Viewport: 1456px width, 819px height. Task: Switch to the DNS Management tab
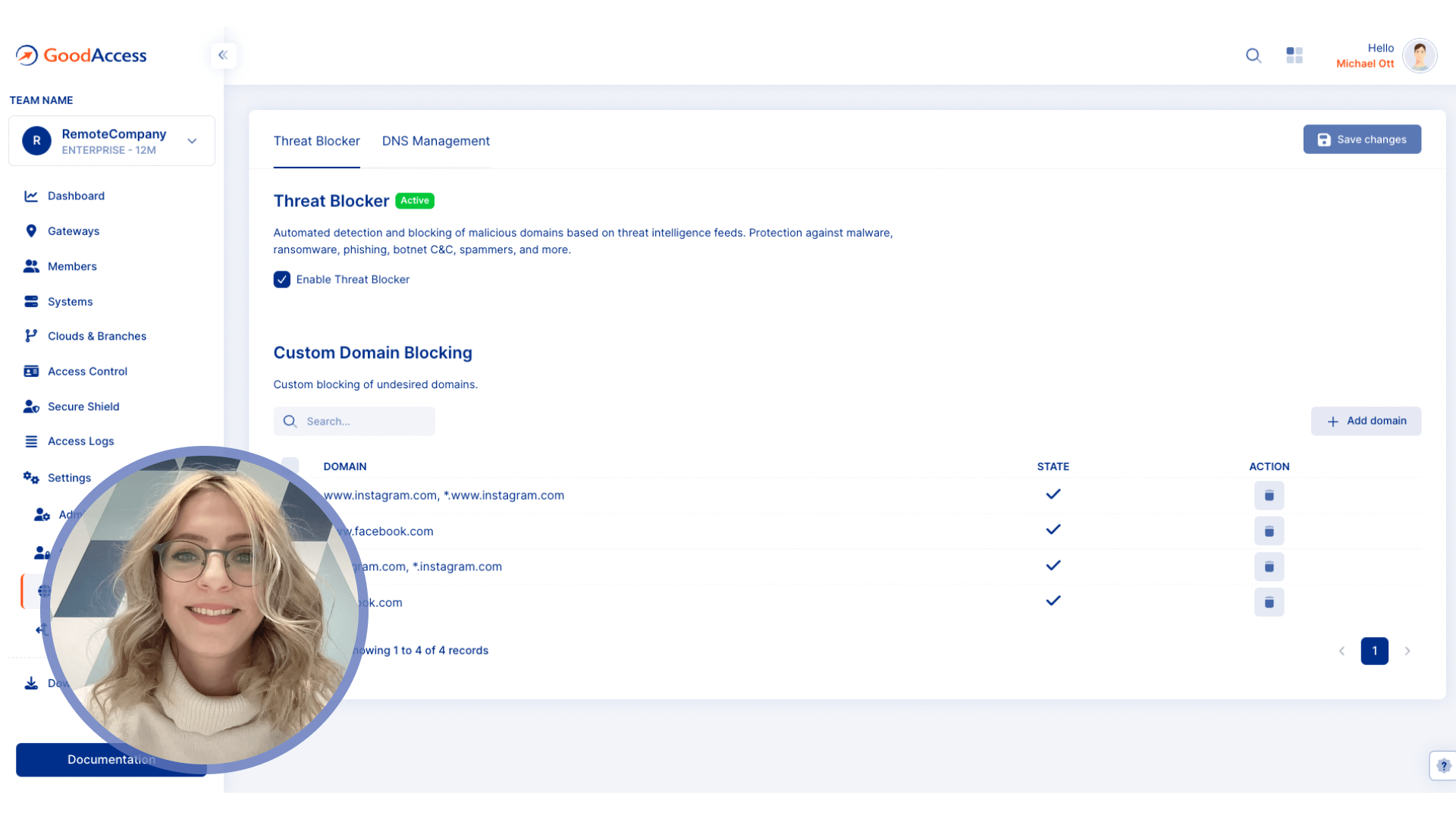coord(436,141)
